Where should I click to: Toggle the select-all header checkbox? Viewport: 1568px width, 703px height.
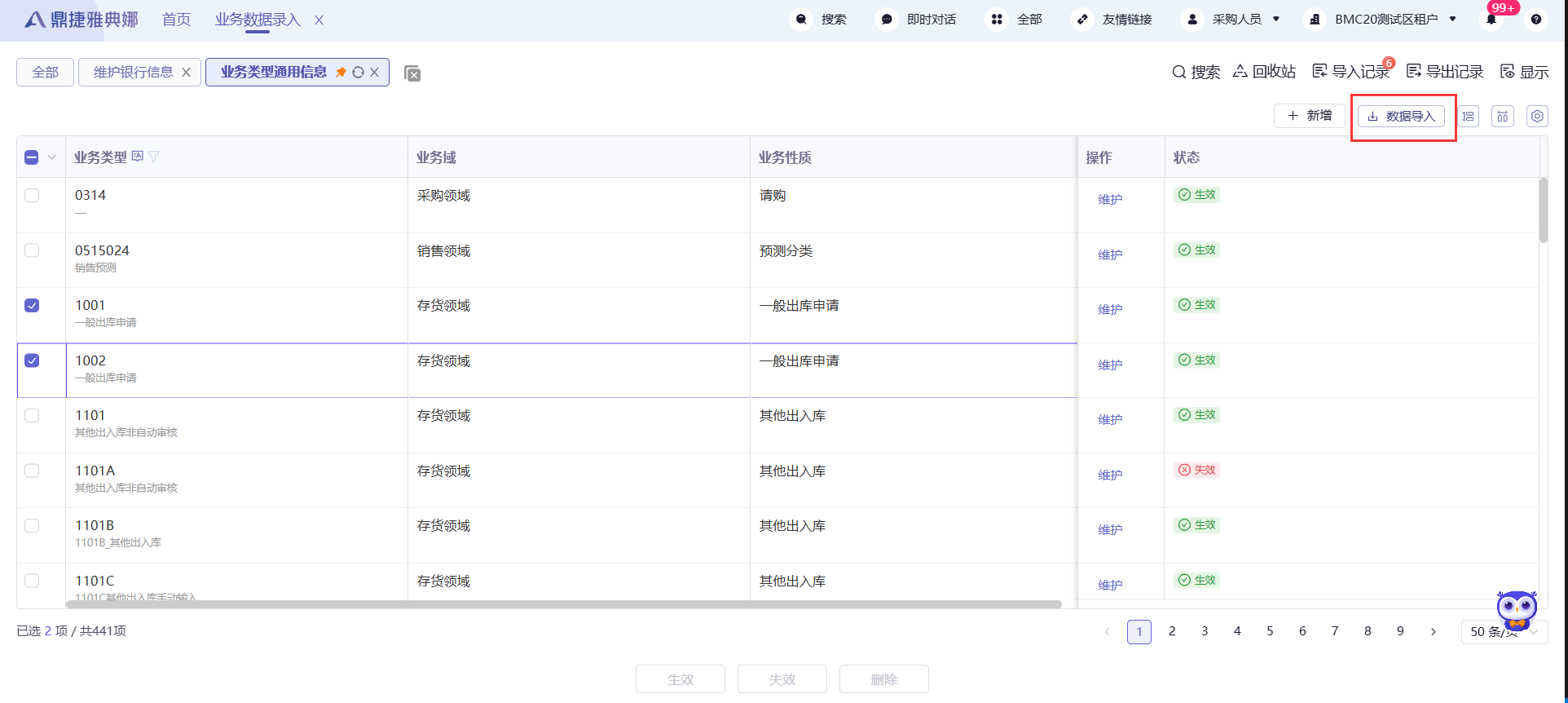32,157
